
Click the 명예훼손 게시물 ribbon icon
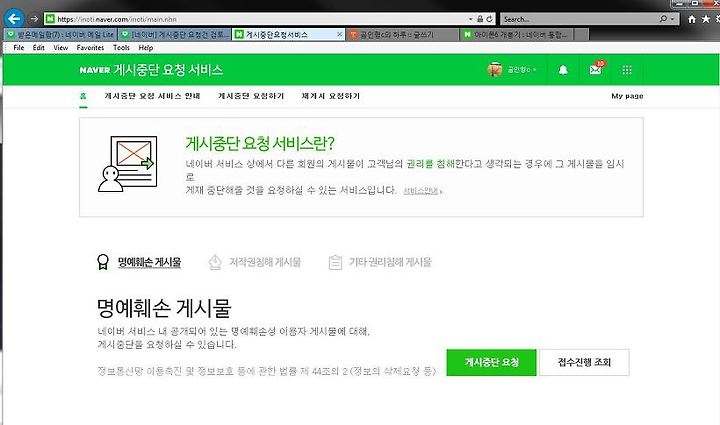(103, 263)
